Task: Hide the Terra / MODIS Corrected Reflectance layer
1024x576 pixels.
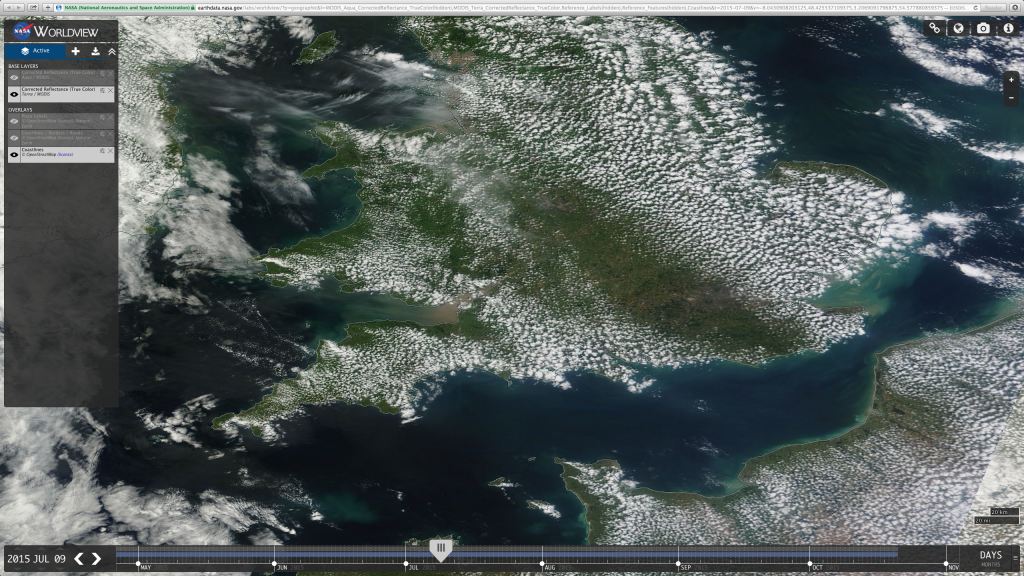Action: [x=14, y=94]
